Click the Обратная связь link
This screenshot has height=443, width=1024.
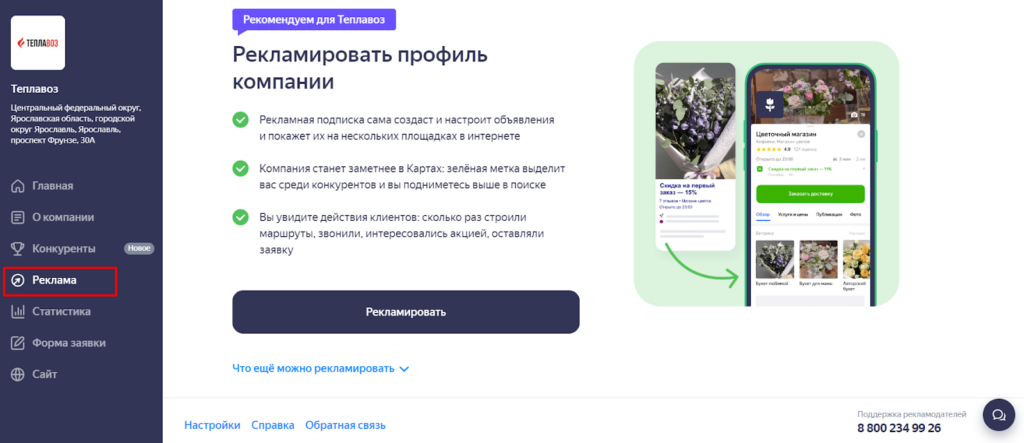click(345, 425)
